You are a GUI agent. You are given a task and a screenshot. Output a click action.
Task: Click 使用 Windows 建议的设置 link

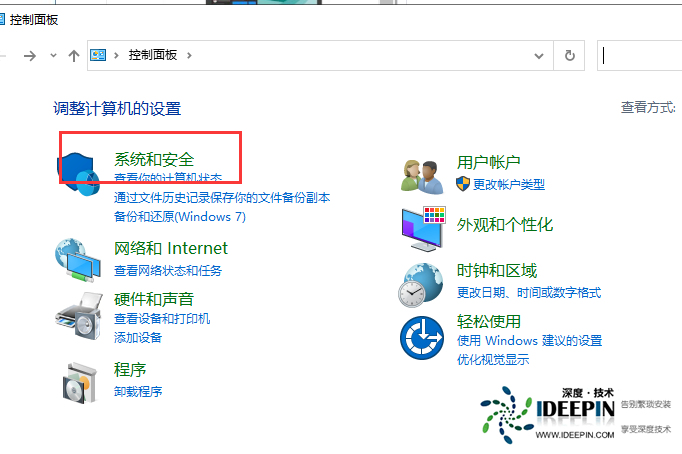click(x=529, y=340)
